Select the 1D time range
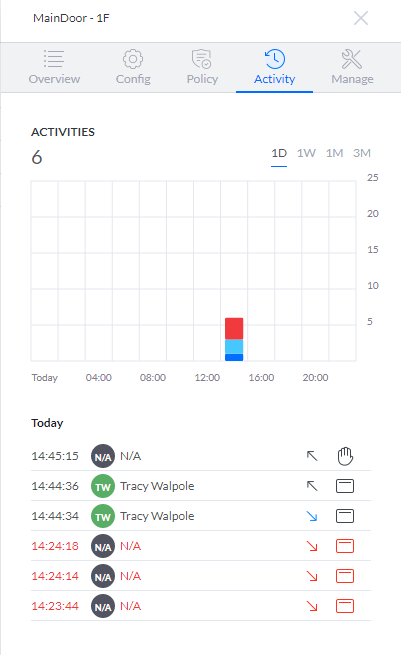Image resolution: width=401 pixels, height=655 pixels. [x=279, y=153]
